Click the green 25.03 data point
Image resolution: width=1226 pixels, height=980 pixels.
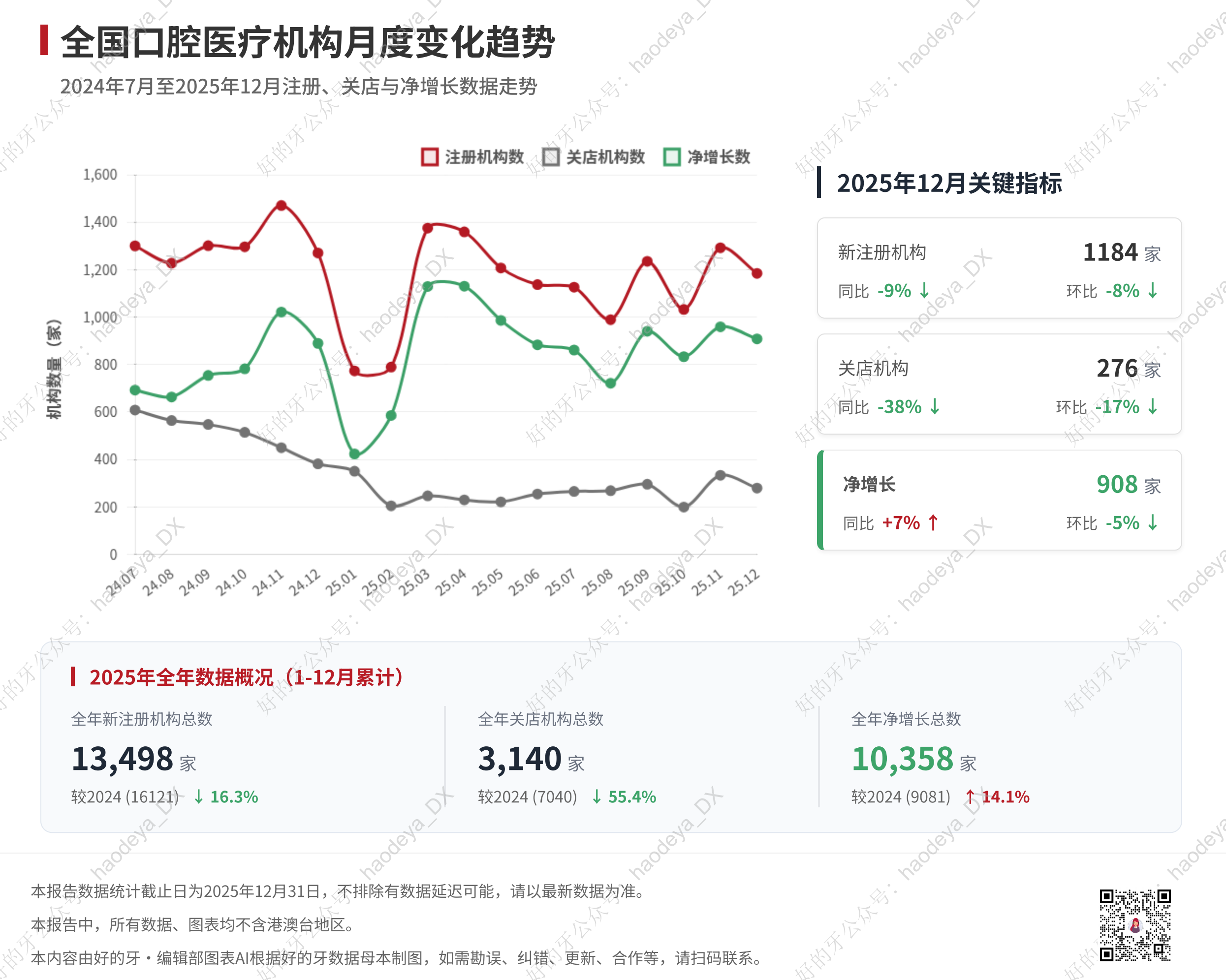click(428, 286)
